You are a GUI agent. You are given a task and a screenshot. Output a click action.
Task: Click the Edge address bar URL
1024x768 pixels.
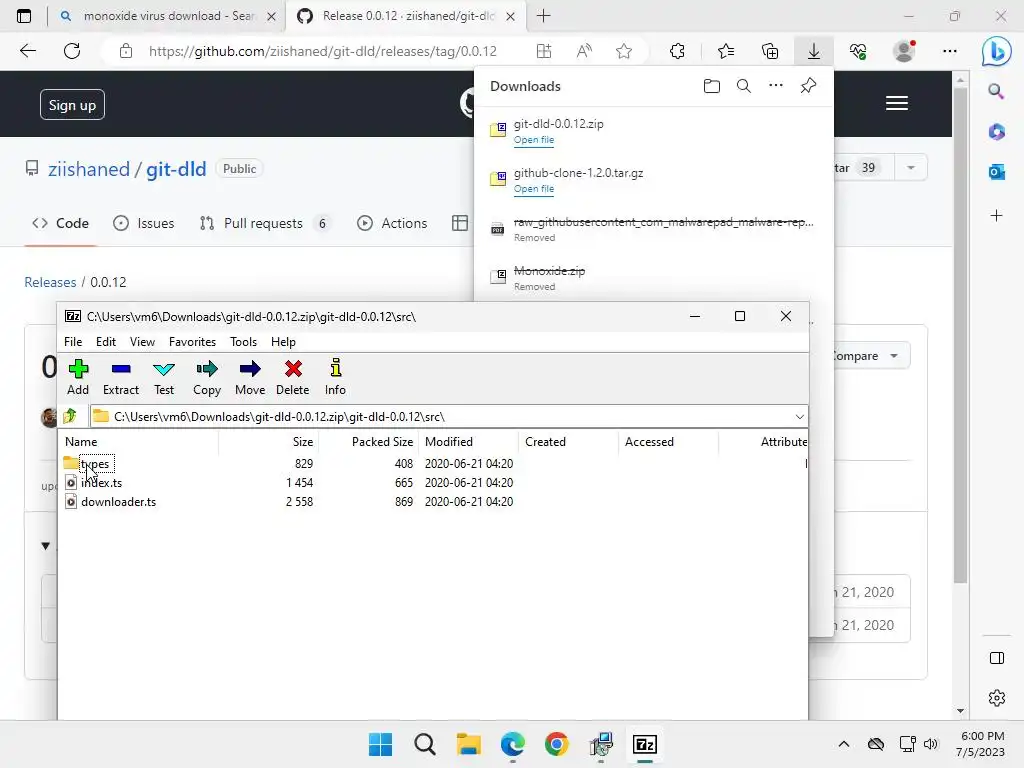point(323,51)
